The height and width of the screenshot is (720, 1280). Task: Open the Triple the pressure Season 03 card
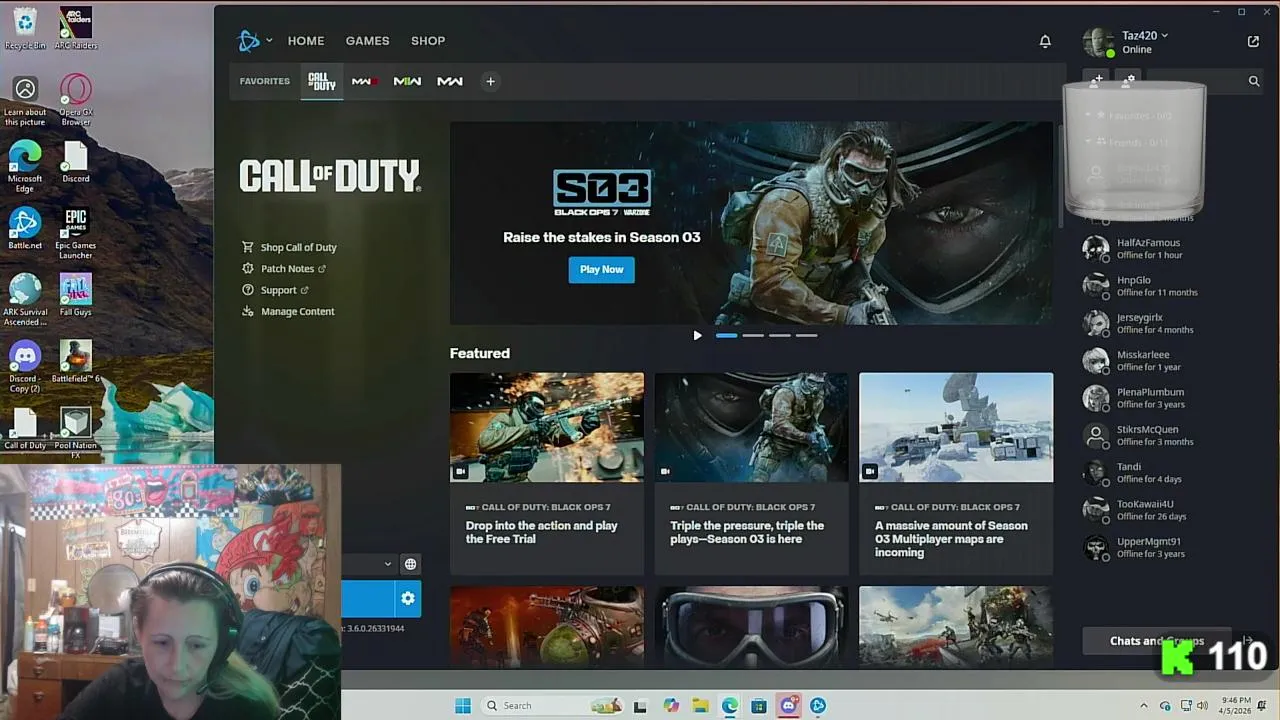point(751,474)
